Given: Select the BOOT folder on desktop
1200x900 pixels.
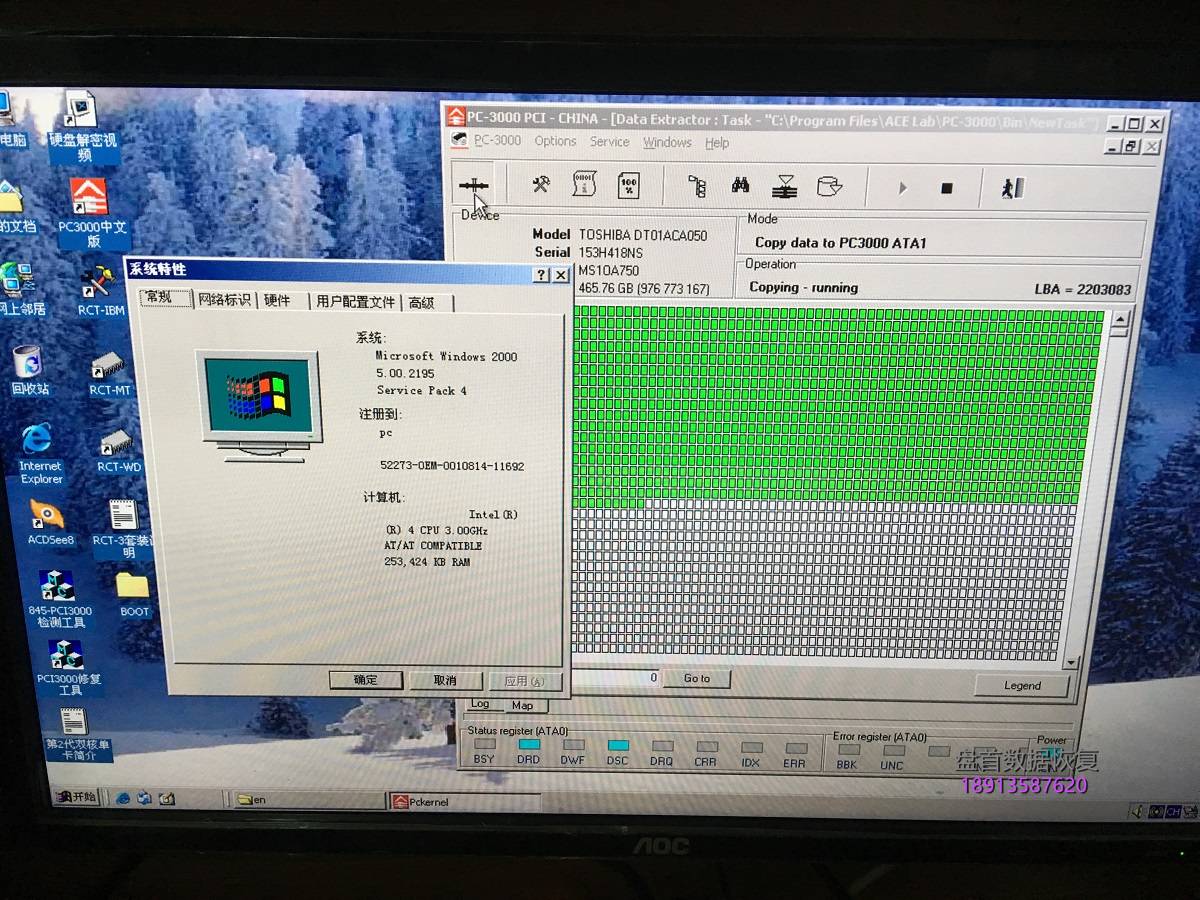Looking at the screenshot, I should (x=133, y=593).
